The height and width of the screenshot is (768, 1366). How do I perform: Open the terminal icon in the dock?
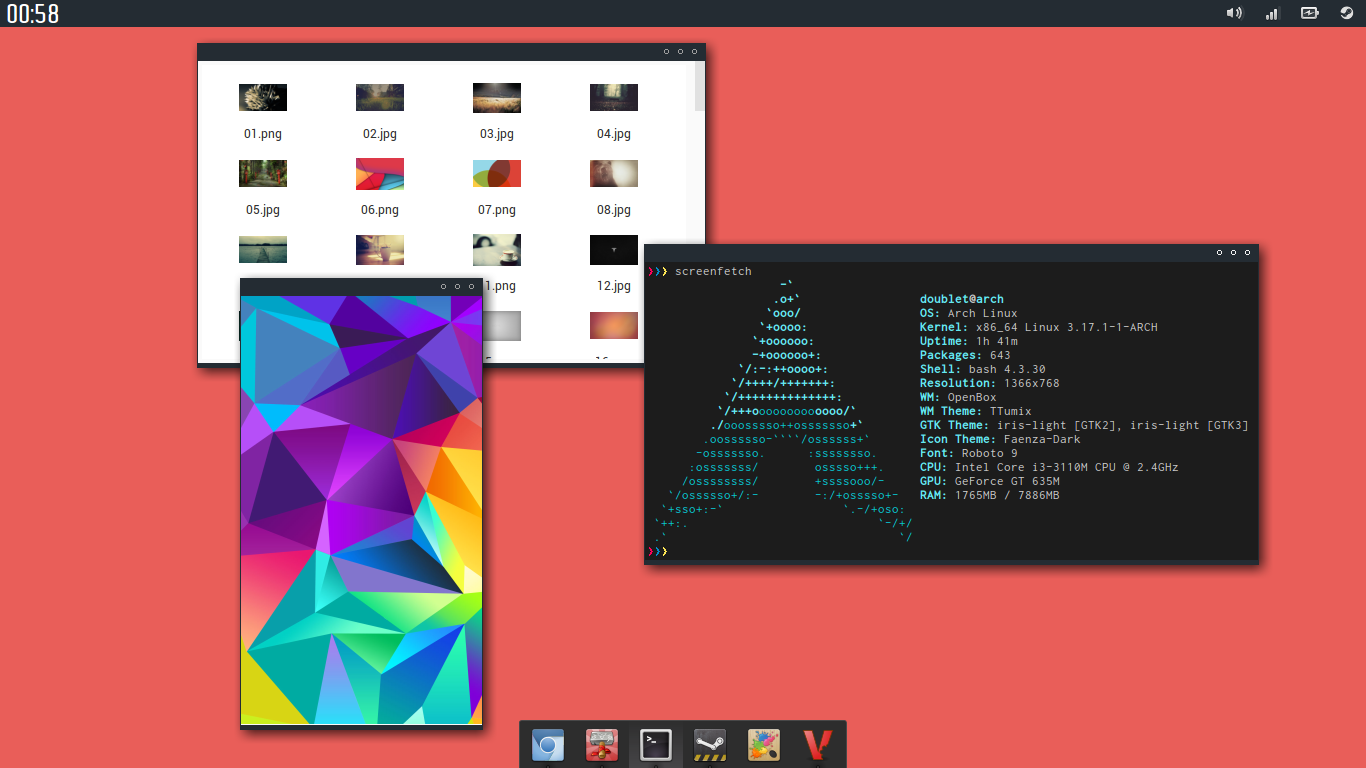(656, 745)
